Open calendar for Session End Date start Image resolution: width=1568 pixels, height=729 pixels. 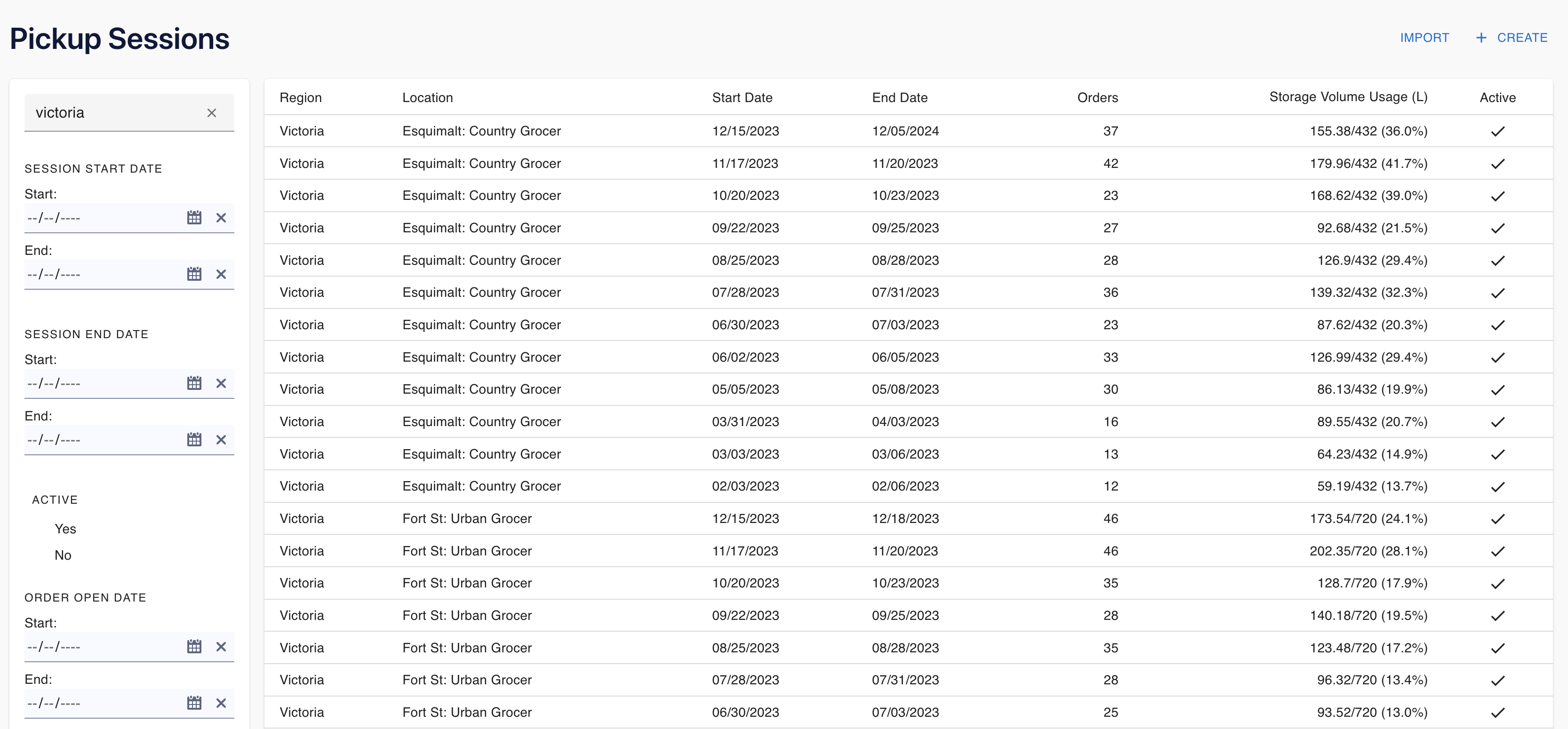tap(194, 383)
